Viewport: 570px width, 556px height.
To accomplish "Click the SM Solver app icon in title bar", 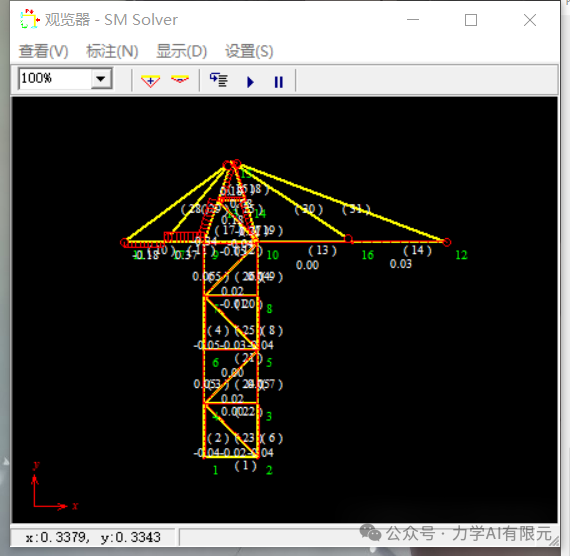I will [29, 20].
